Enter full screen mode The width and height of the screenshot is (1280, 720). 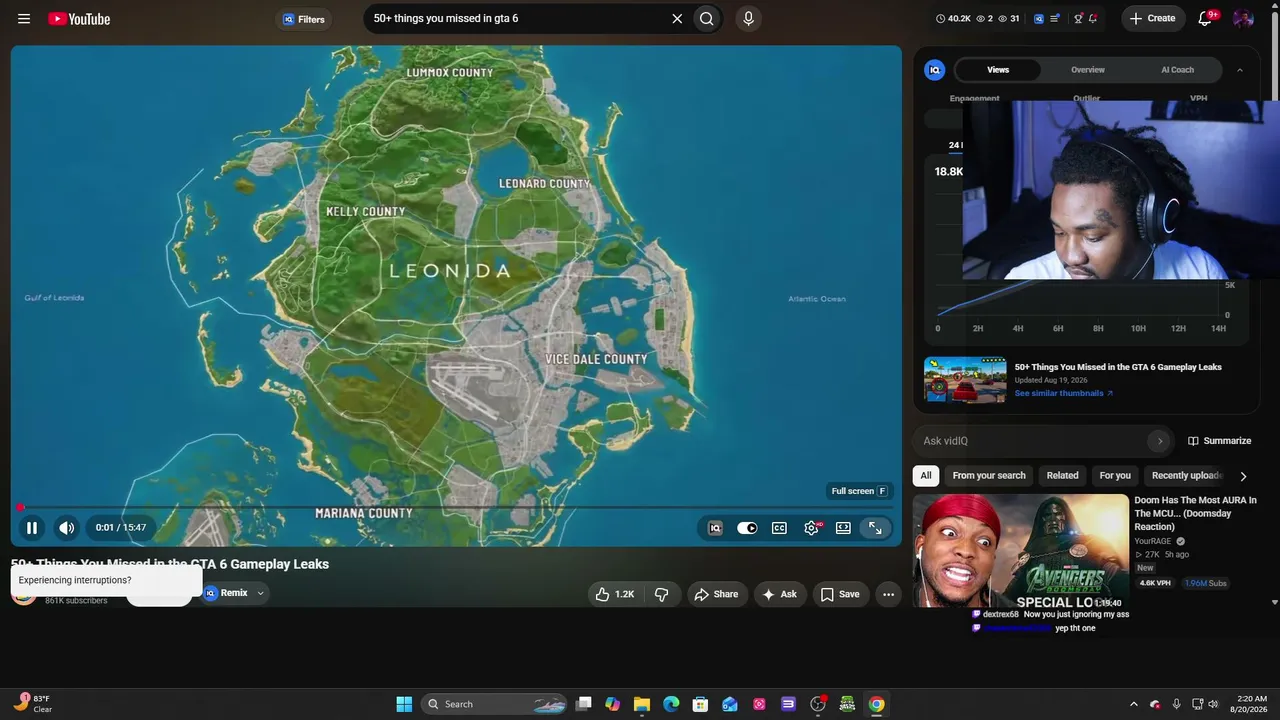(875, 528)
